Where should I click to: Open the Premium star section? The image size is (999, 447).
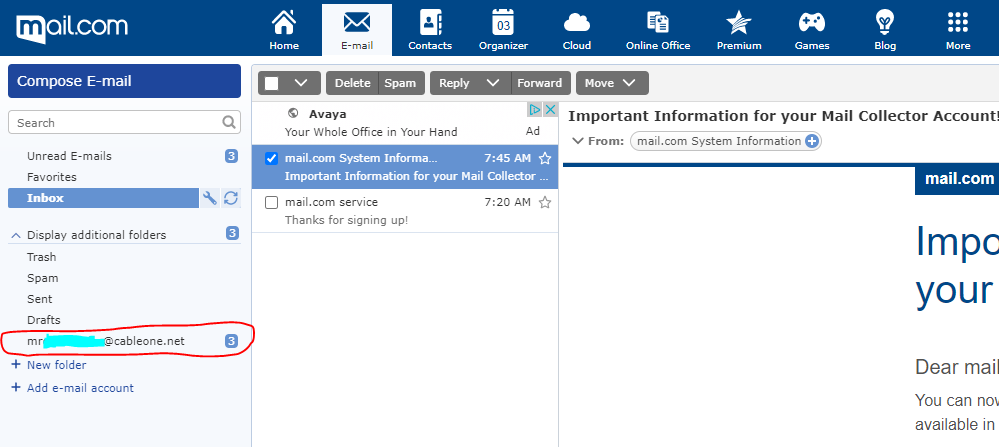(x=739, y=30)
